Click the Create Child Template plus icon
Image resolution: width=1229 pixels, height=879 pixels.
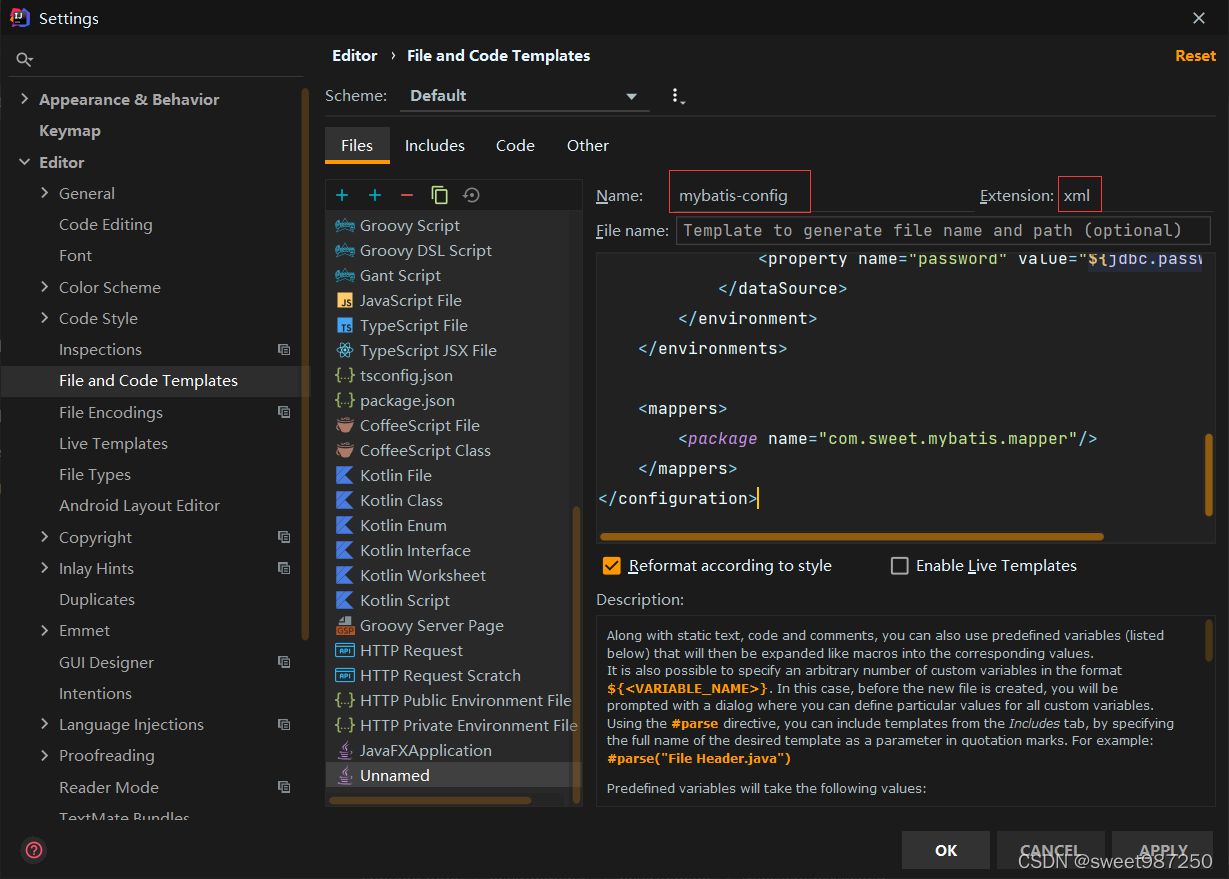(375, 195)
